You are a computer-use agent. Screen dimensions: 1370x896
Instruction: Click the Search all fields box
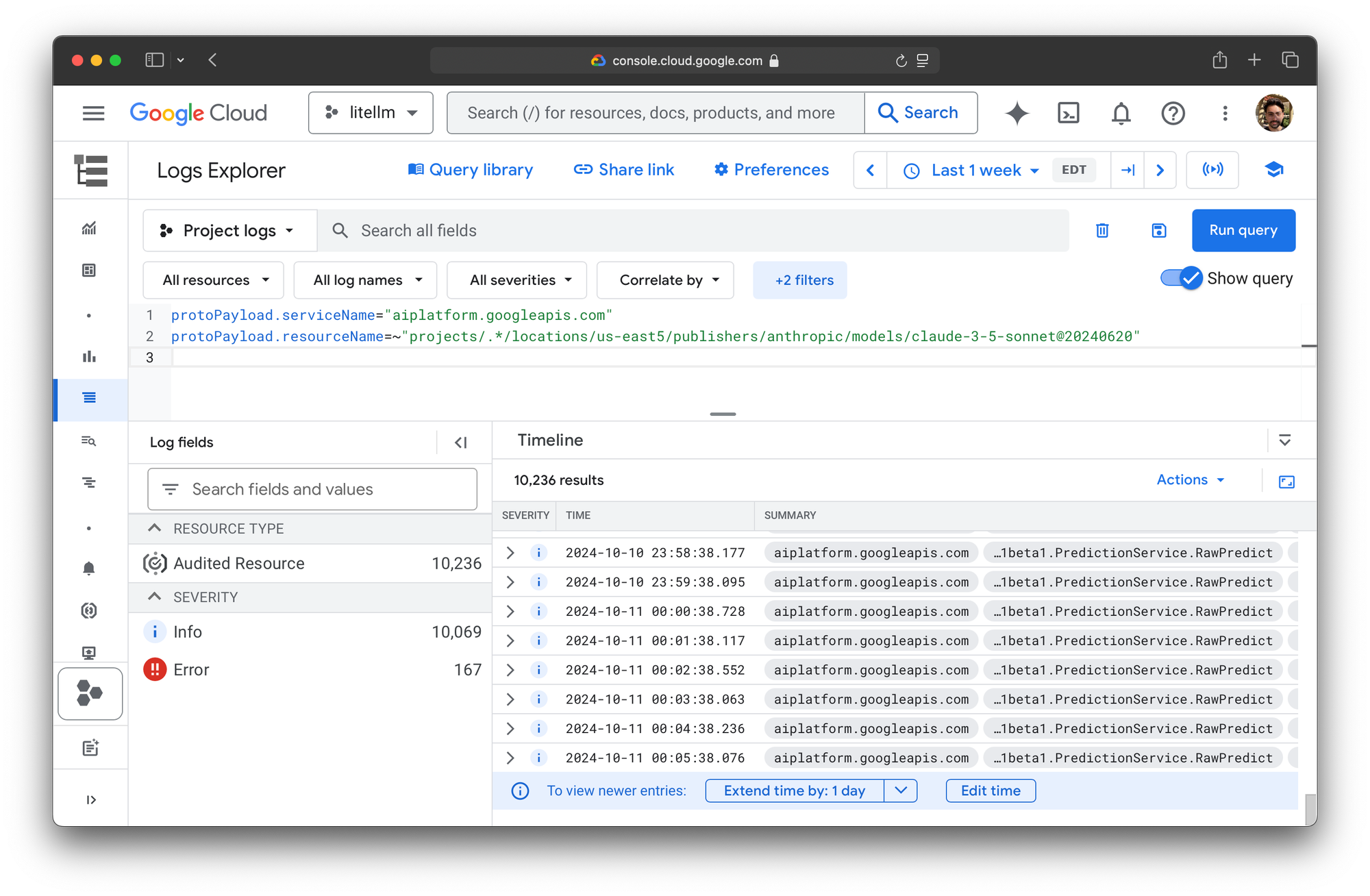692,231
